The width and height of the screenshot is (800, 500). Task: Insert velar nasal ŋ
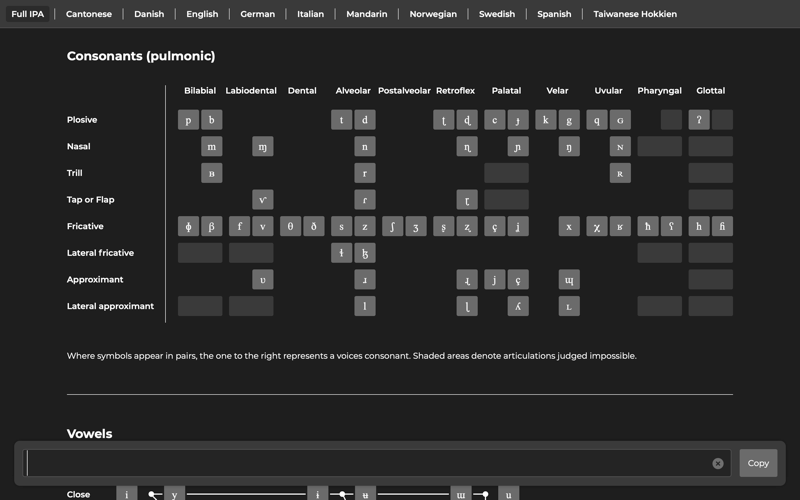pos(569,146)
